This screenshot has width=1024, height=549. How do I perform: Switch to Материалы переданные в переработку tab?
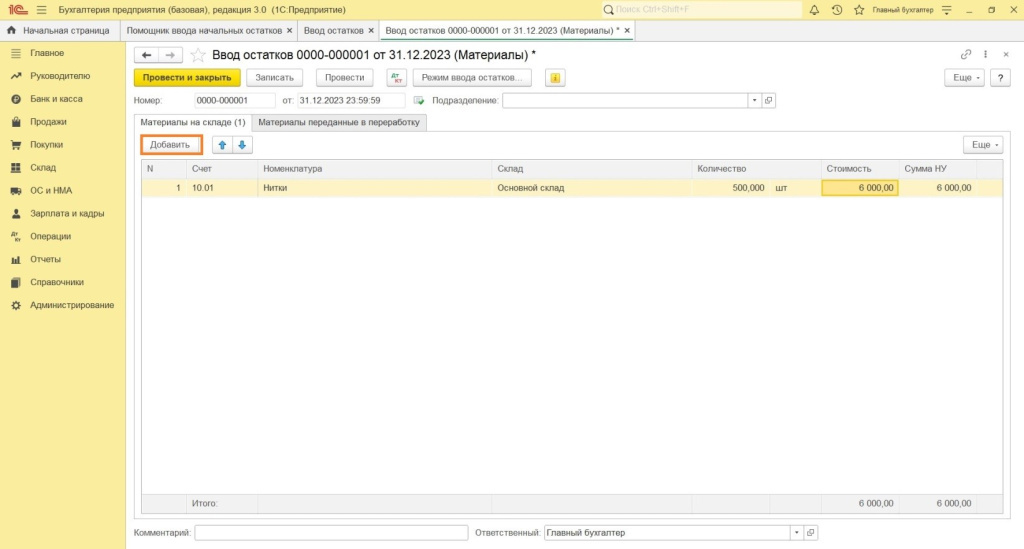point(341,122)
